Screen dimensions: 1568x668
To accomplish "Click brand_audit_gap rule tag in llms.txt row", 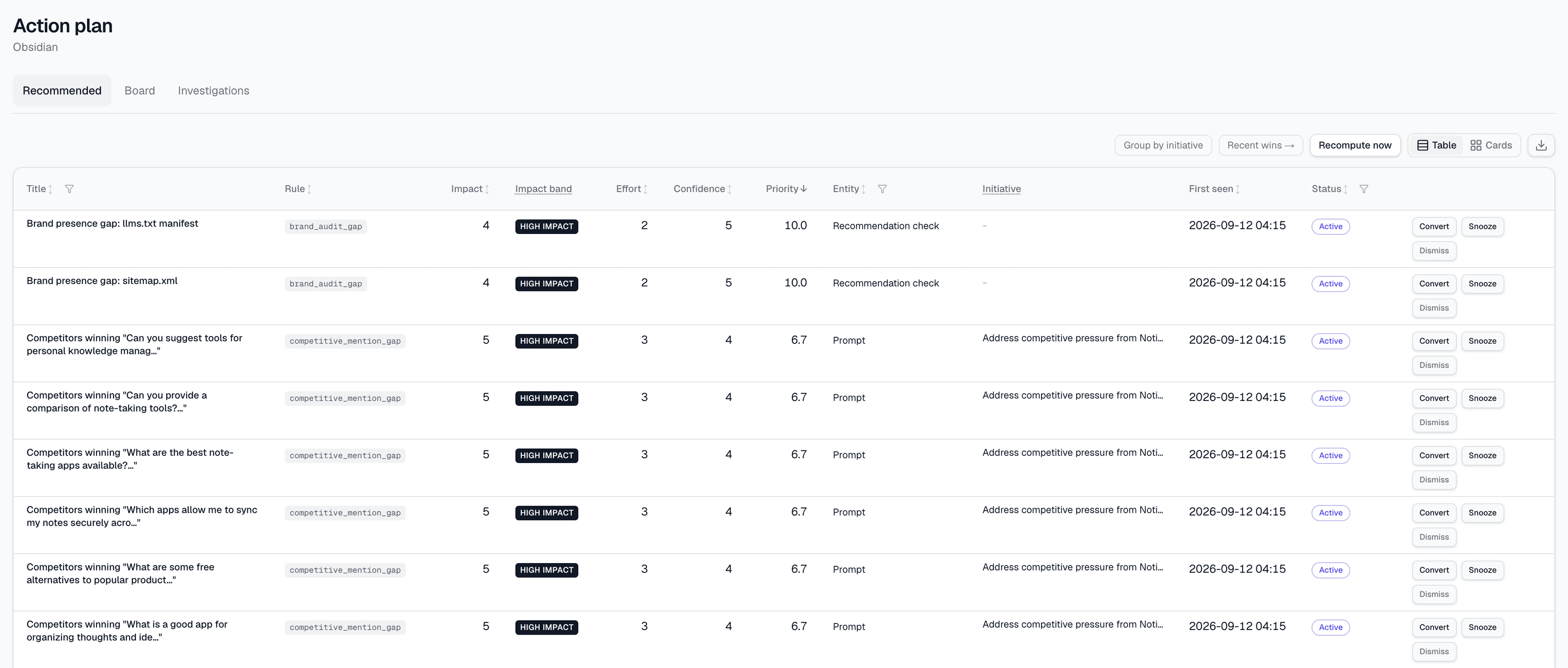I will coord(326,227).
